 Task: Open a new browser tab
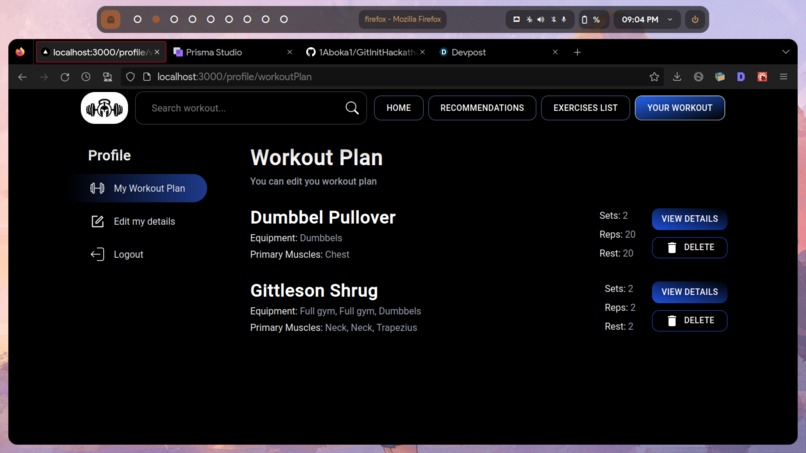(577, 52)
